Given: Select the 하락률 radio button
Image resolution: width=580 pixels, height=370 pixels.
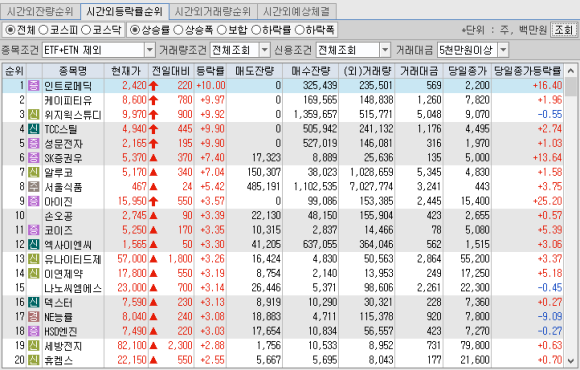Looking at the screenshot, I should coord(256,30).
